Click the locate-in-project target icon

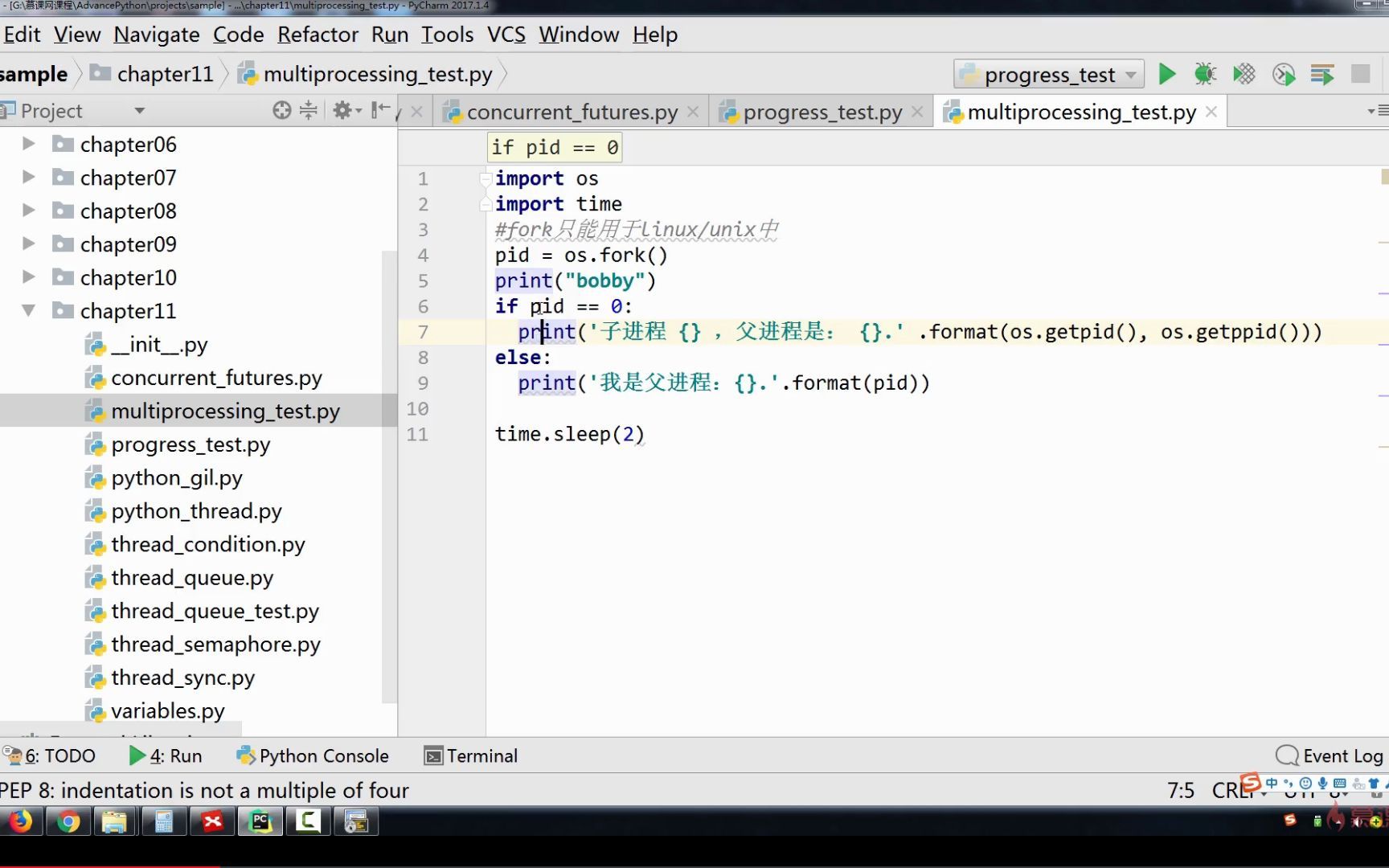coord(281,110)
